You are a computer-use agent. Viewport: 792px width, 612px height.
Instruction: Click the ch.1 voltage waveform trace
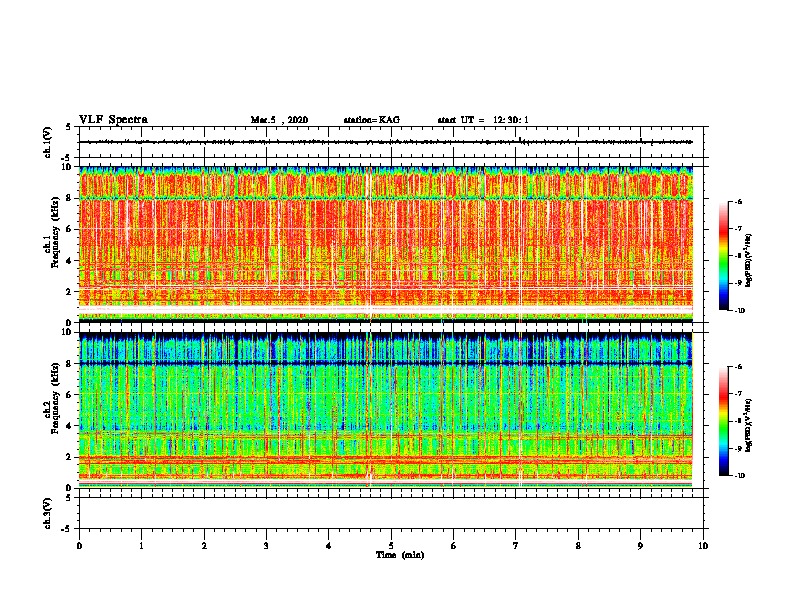click(385, 142)
